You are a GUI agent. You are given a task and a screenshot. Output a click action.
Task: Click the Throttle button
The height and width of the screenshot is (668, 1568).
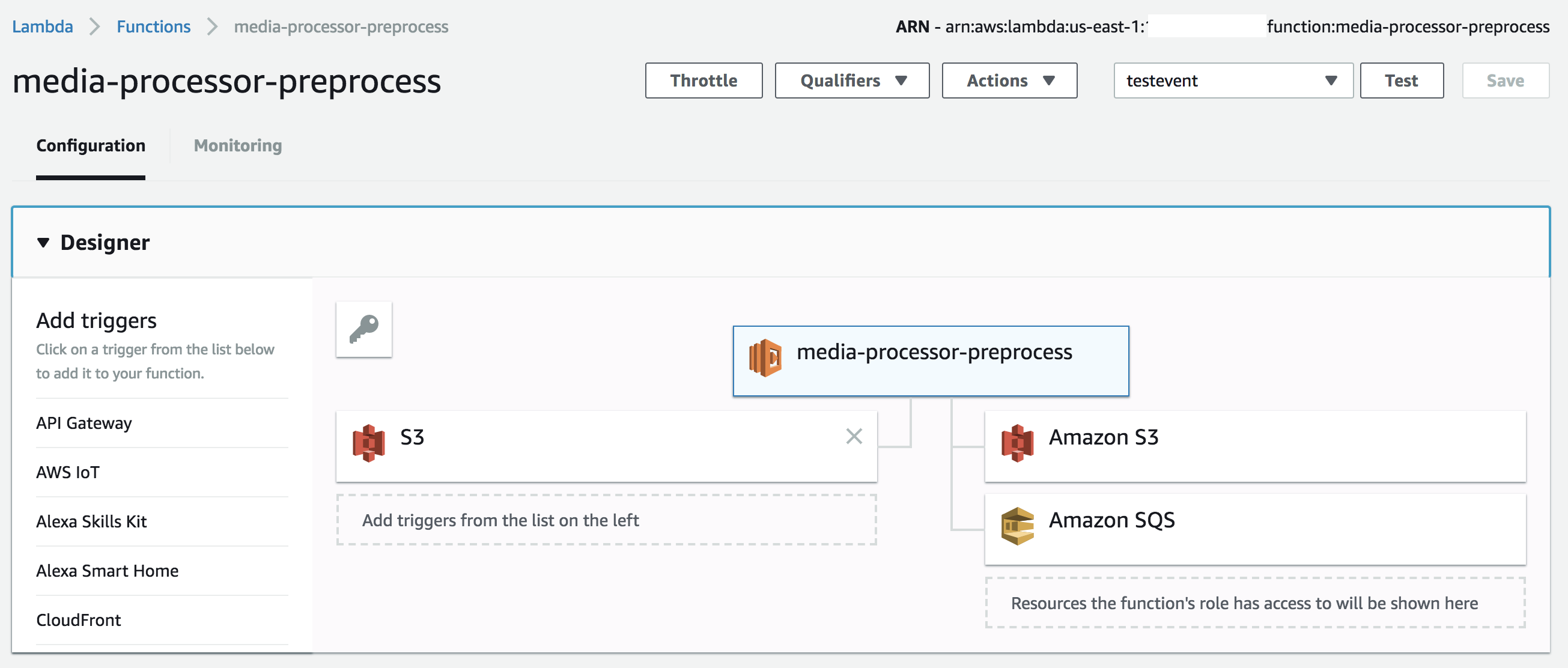[x=703, y=80]
